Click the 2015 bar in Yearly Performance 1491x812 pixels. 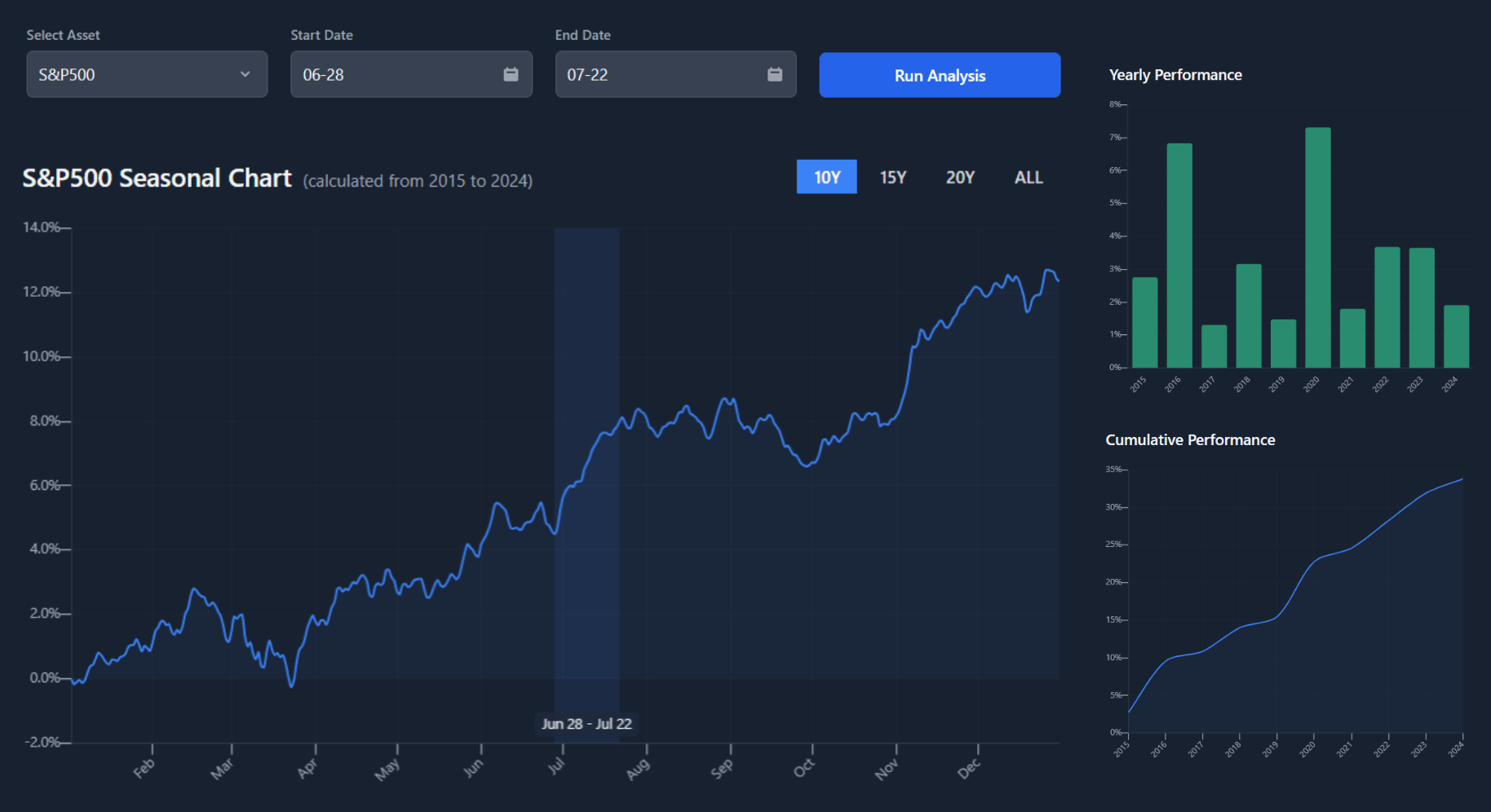point(1144,323)
